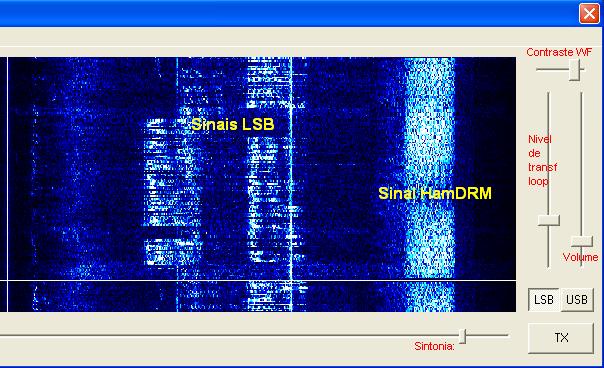The width and height of the screenshot is (604, 368).
Task: Click the Sintonia label text
Action: click(x=434, y=346)
